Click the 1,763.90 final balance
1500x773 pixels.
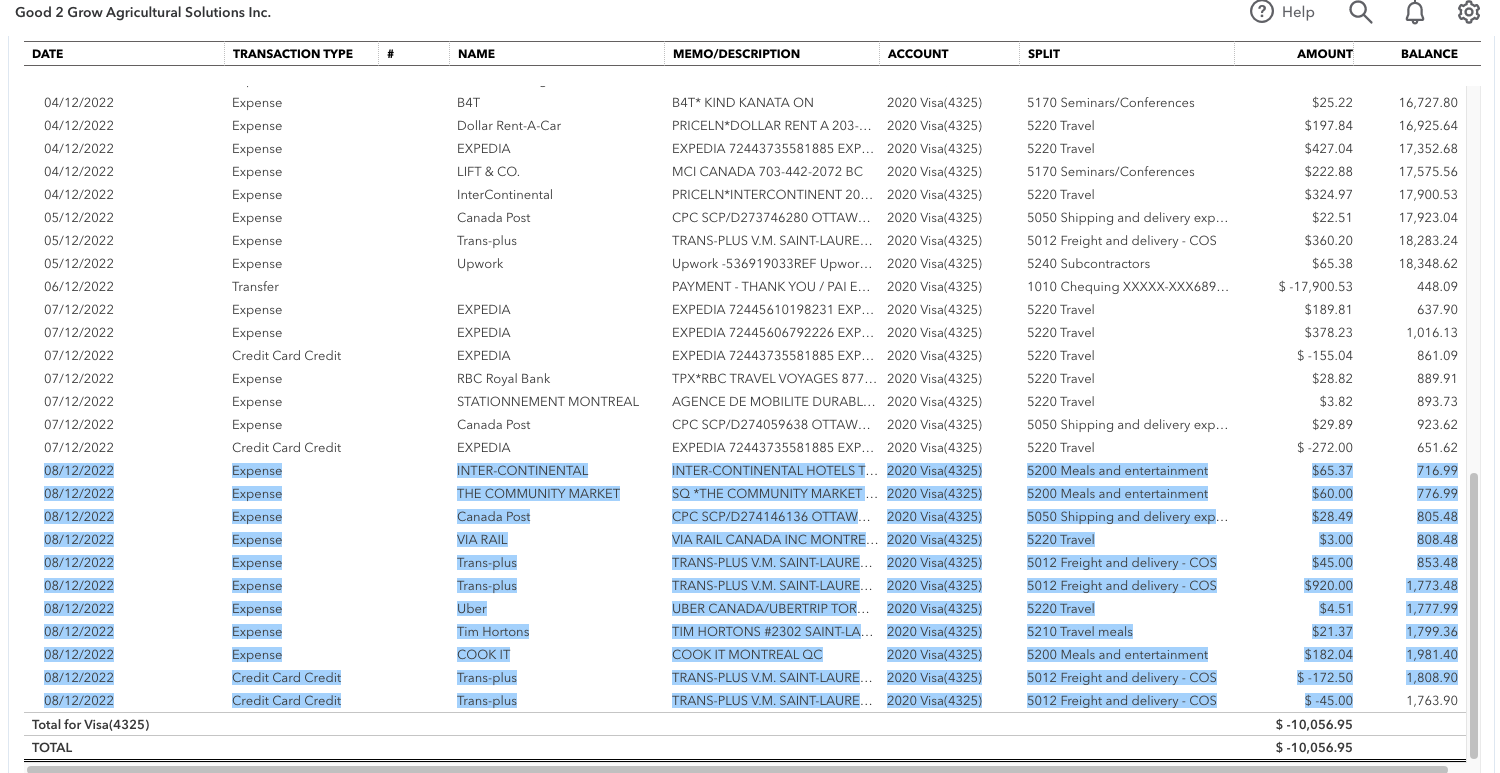(x=1432, y=701)
